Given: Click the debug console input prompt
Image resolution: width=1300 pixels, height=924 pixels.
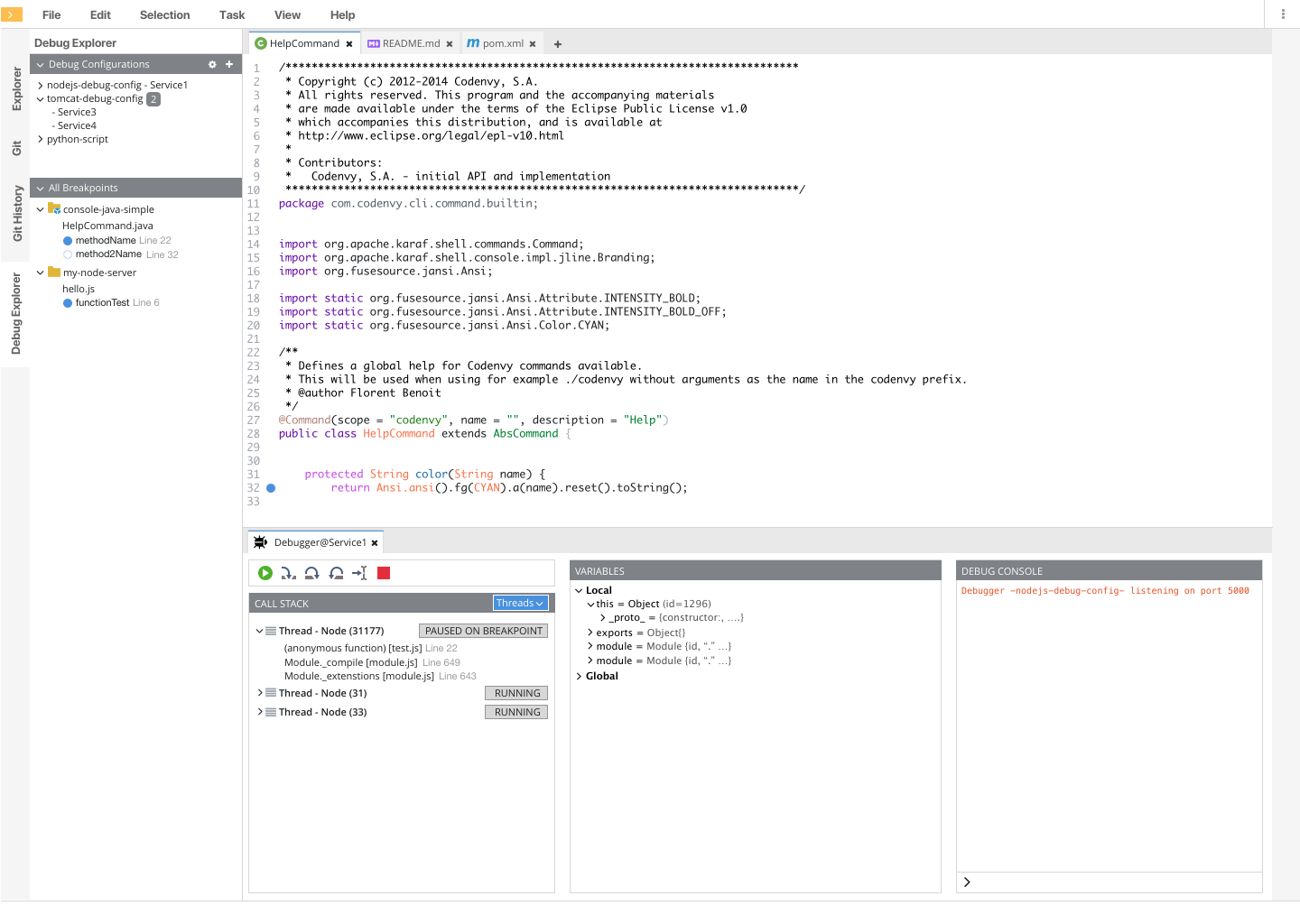Looking at the screenshot, I should click(x=1109, y=882).
